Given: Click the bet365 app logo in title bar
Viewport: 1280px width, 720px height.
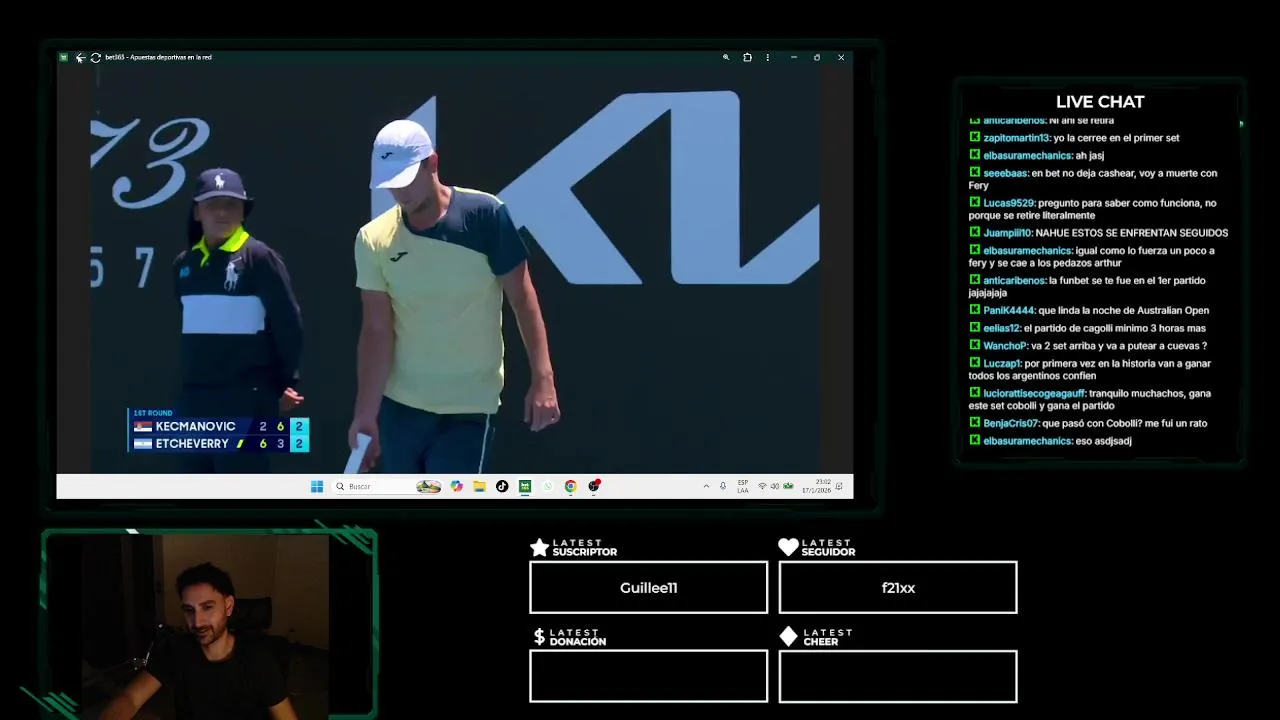Looking at the screenshot, I should point(63,57).
